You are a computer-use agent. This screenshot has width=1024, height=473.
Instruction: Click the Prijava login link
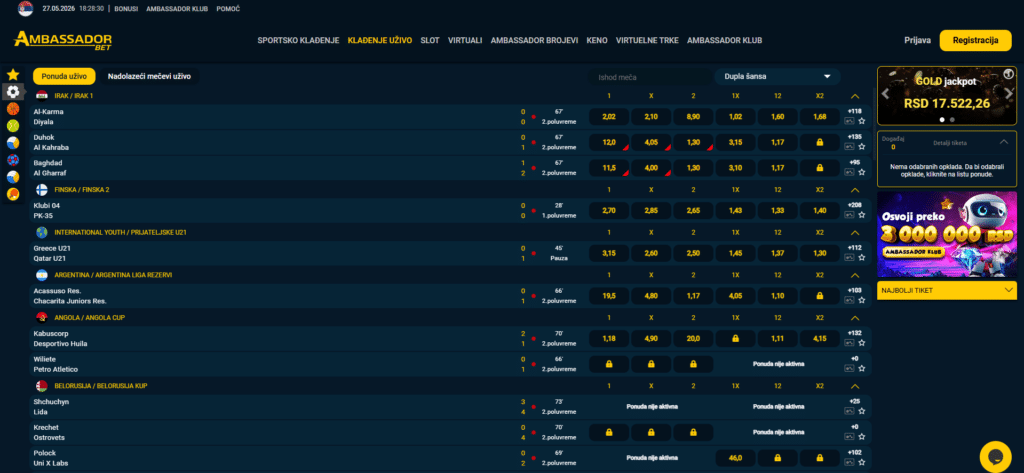(x=918, y=41)
